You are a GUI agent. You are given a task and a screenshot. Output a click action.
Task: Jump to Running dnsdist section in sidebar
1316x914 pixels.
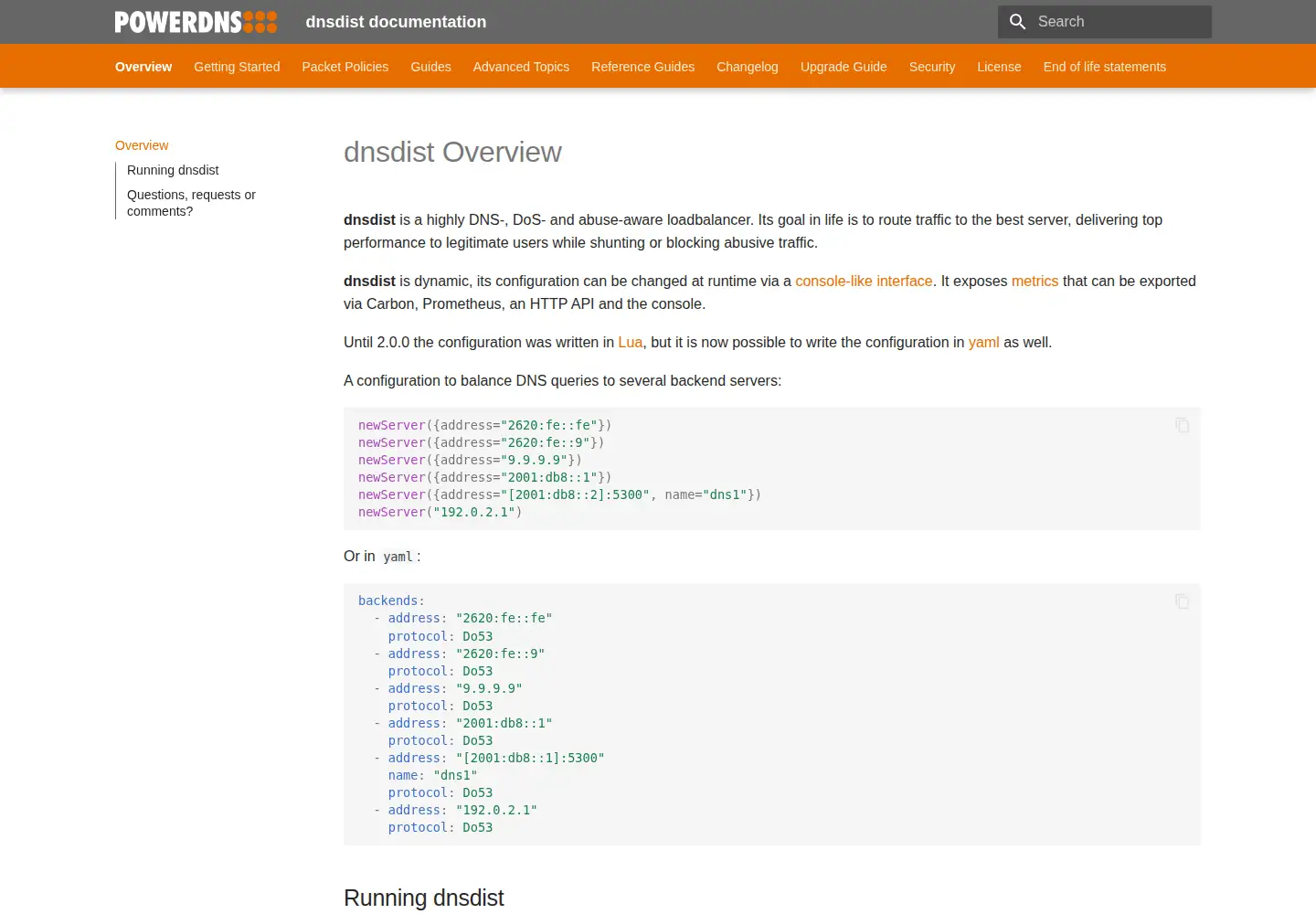pos(173,170)
